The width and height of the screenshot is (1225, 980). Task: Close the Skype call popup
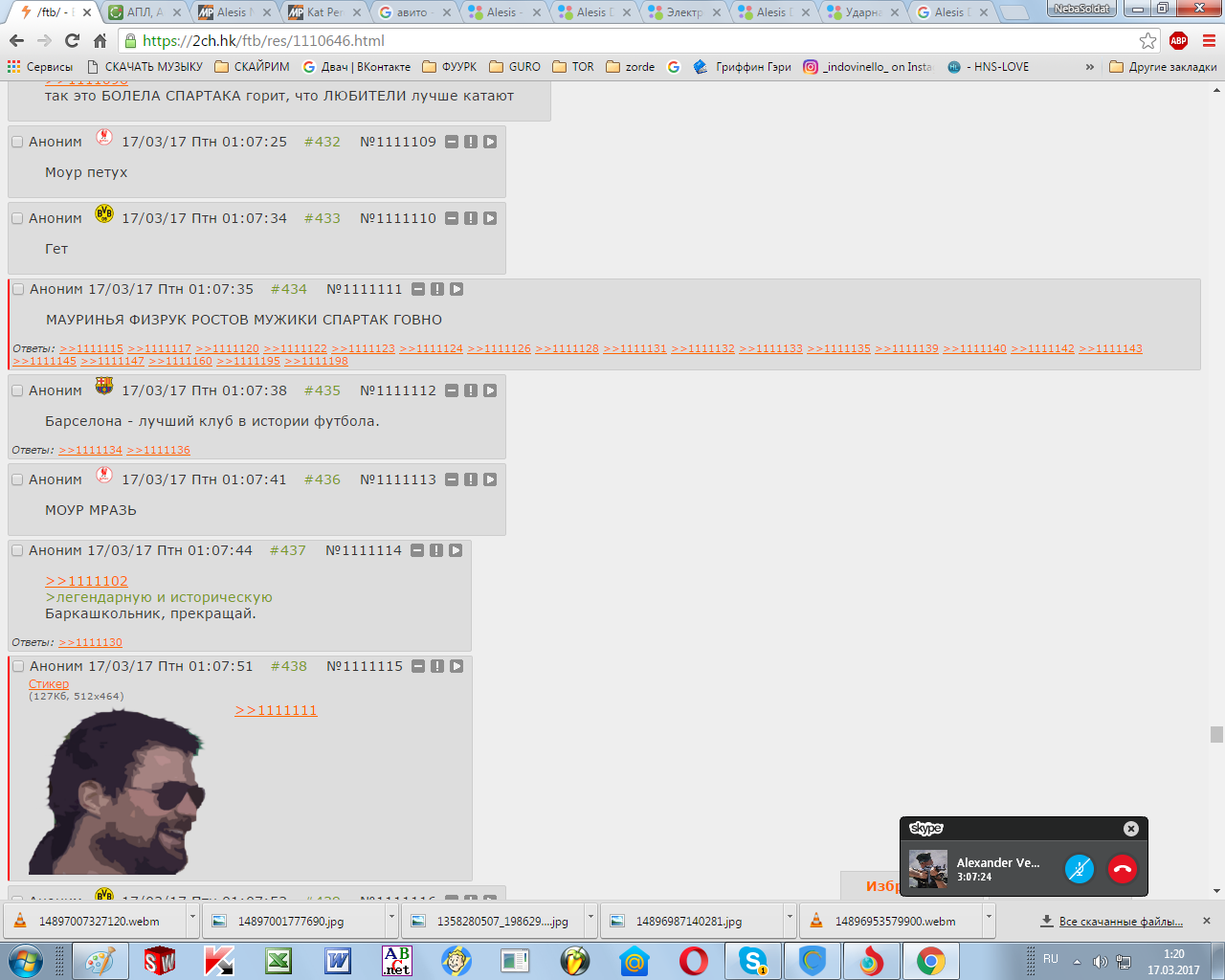1131,829
